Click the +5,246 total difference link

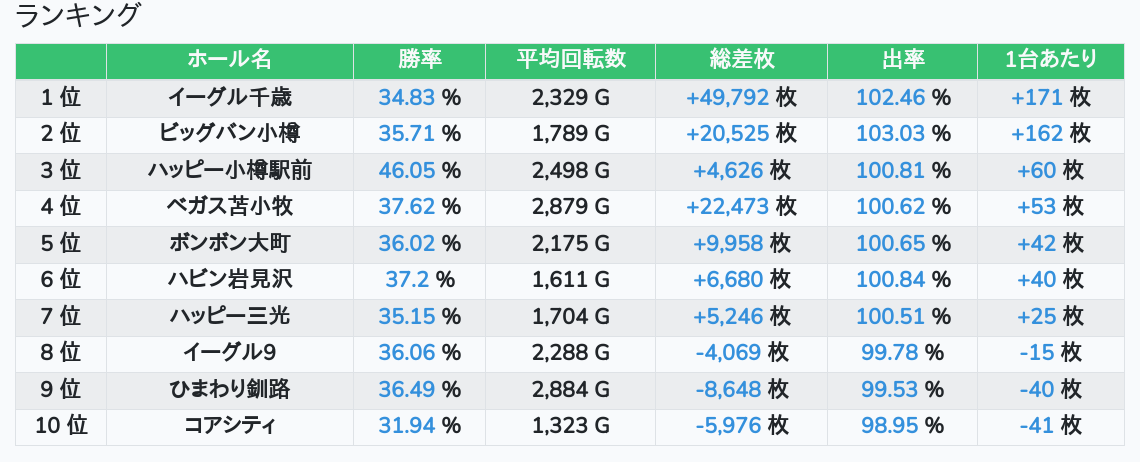coord(727,317)
